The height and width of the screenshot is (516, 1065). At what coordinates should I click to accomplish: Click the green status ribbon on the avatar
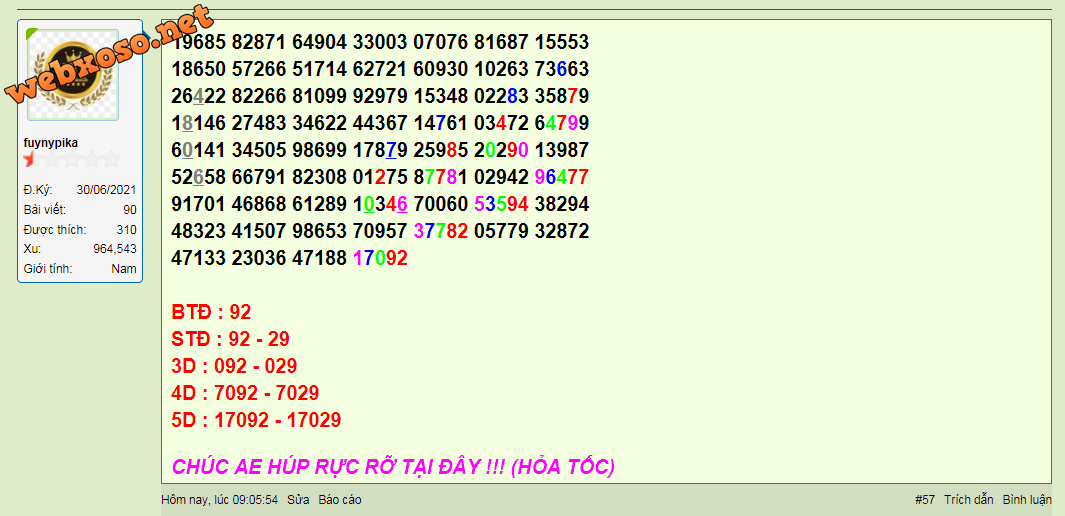tap(32, 35)
